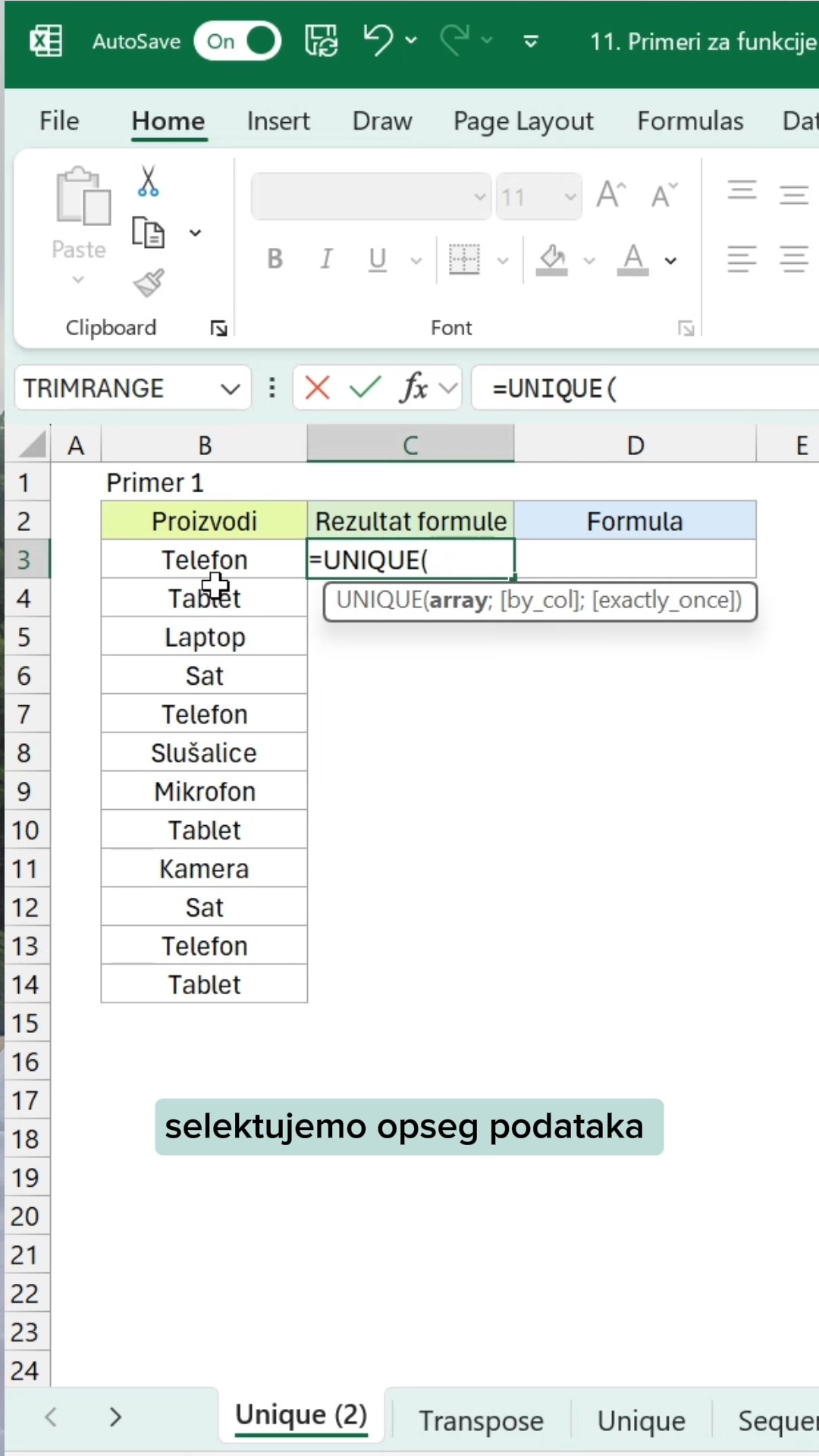819x1456 pixels.
Task: Click the Insert Function fx icon
Action: (414, 388)
